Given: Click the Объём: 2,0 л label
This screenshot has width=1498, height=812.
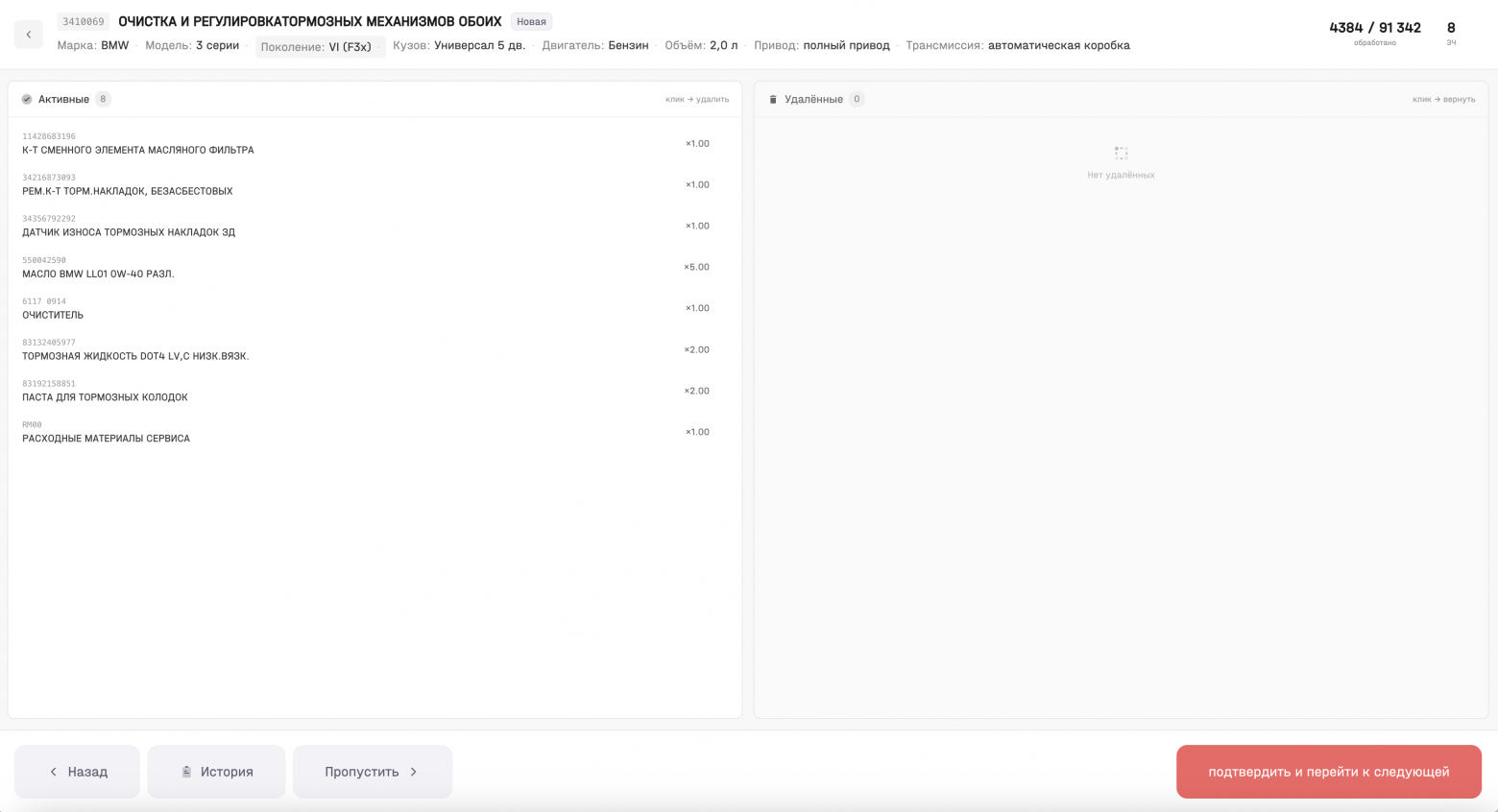Looking at the screenshot, I should 702,45.
